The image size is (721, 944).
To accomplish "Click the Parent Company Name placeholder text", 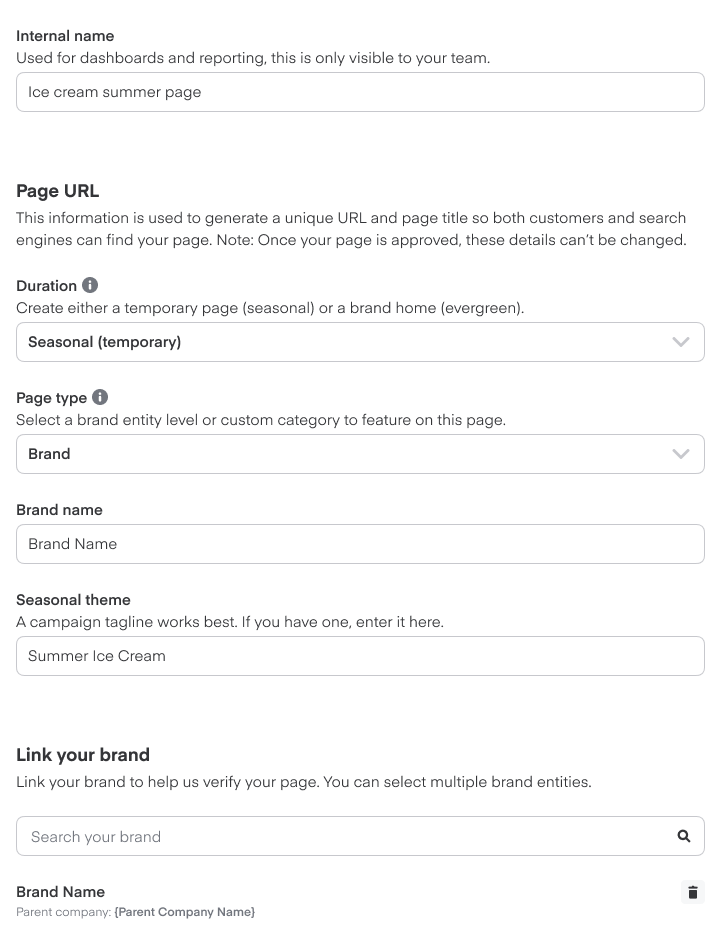I will click(185, 912).
